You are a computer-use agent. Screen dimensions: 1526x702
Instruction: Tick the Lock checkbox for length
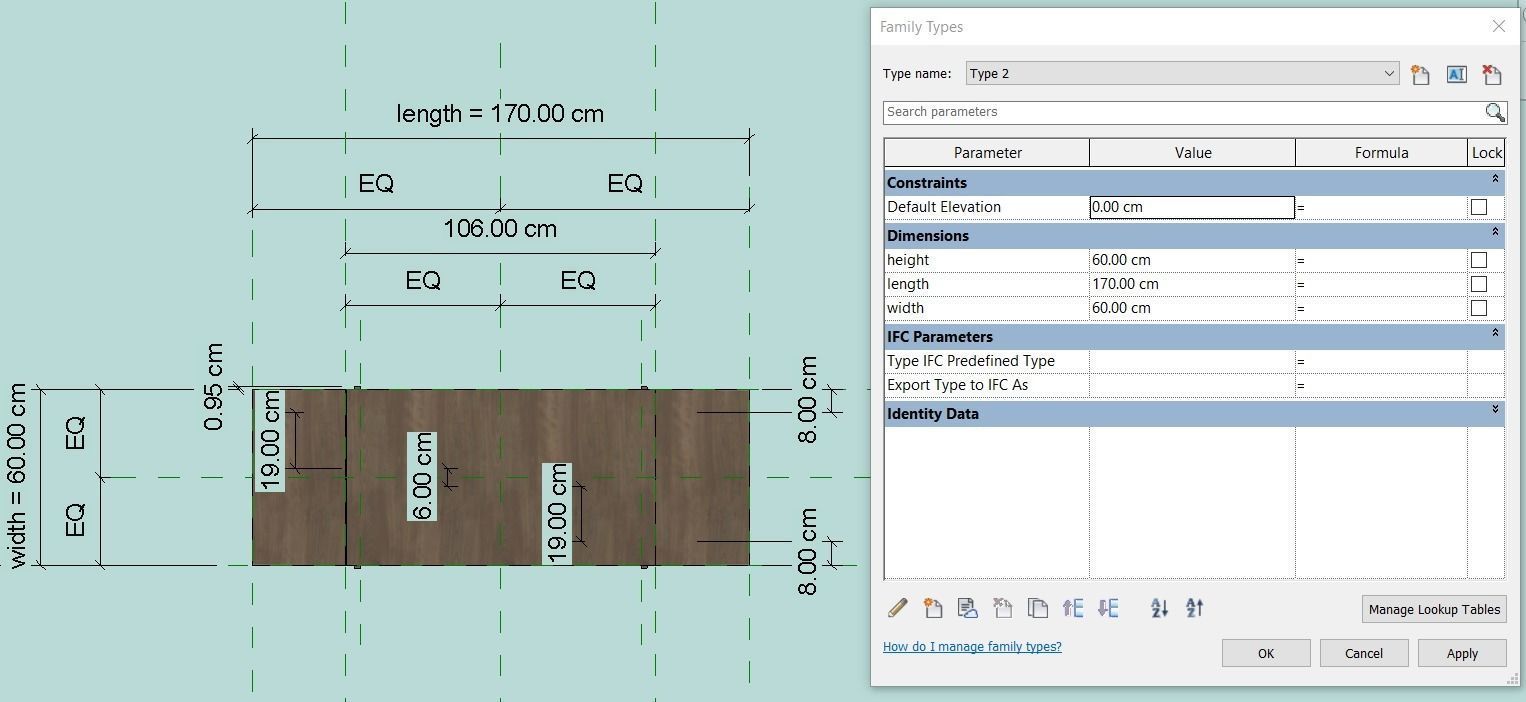[1478, 284]
